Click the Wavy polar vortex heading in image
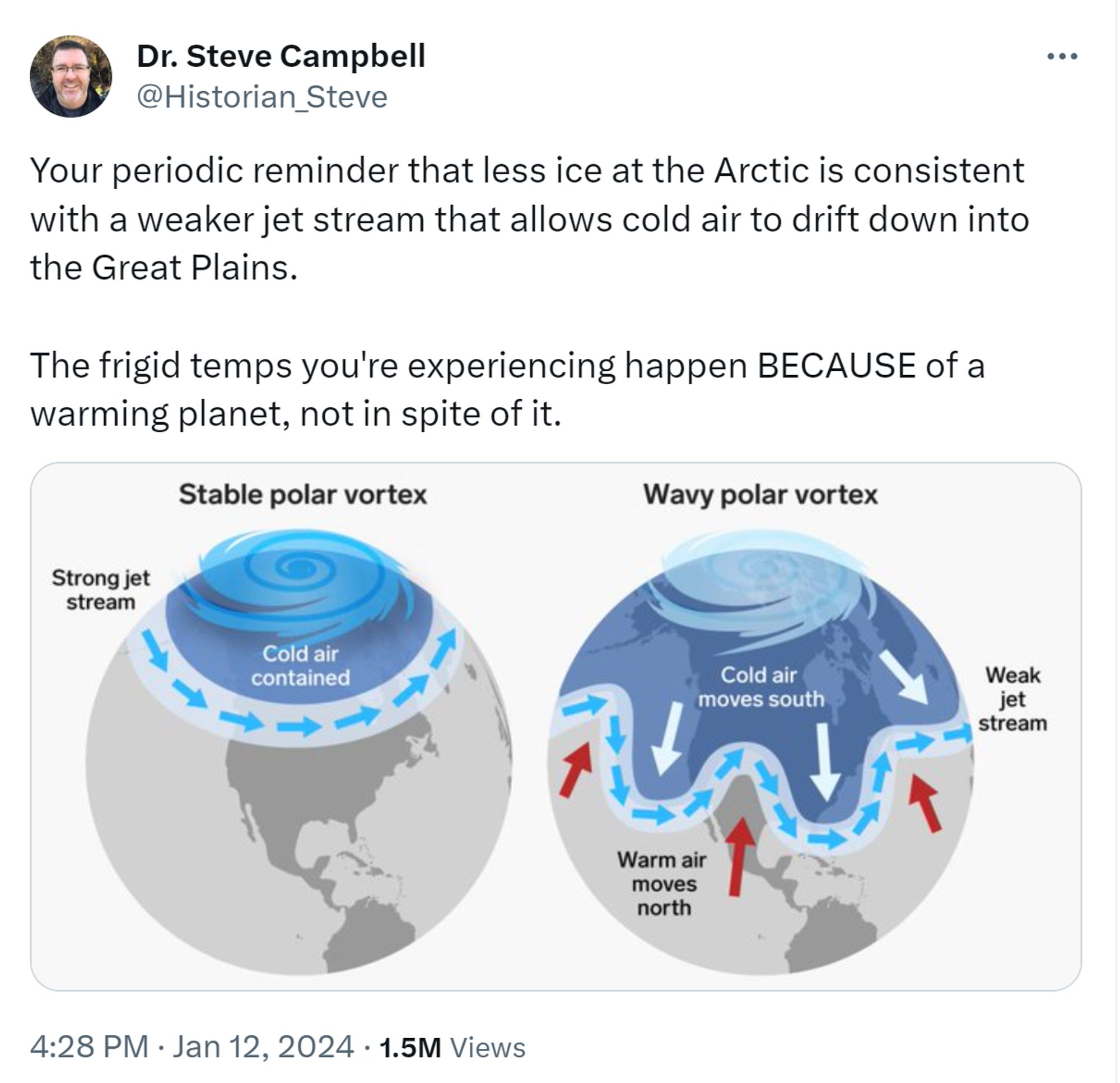 [x=760, y=494]
